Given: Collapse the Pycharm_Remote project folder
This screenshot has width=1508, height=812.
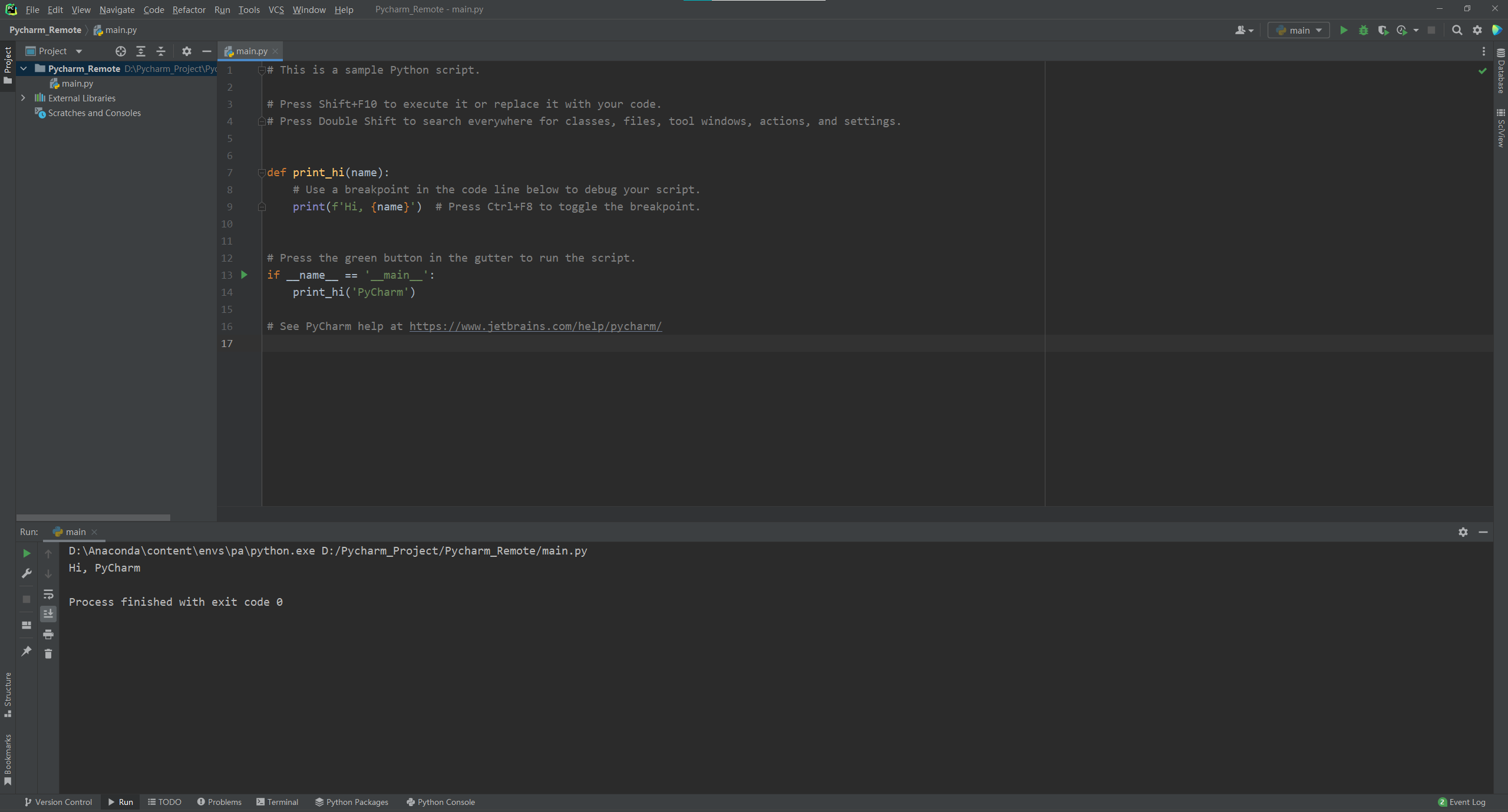Looking at the screenshot, I should [24, 68].
